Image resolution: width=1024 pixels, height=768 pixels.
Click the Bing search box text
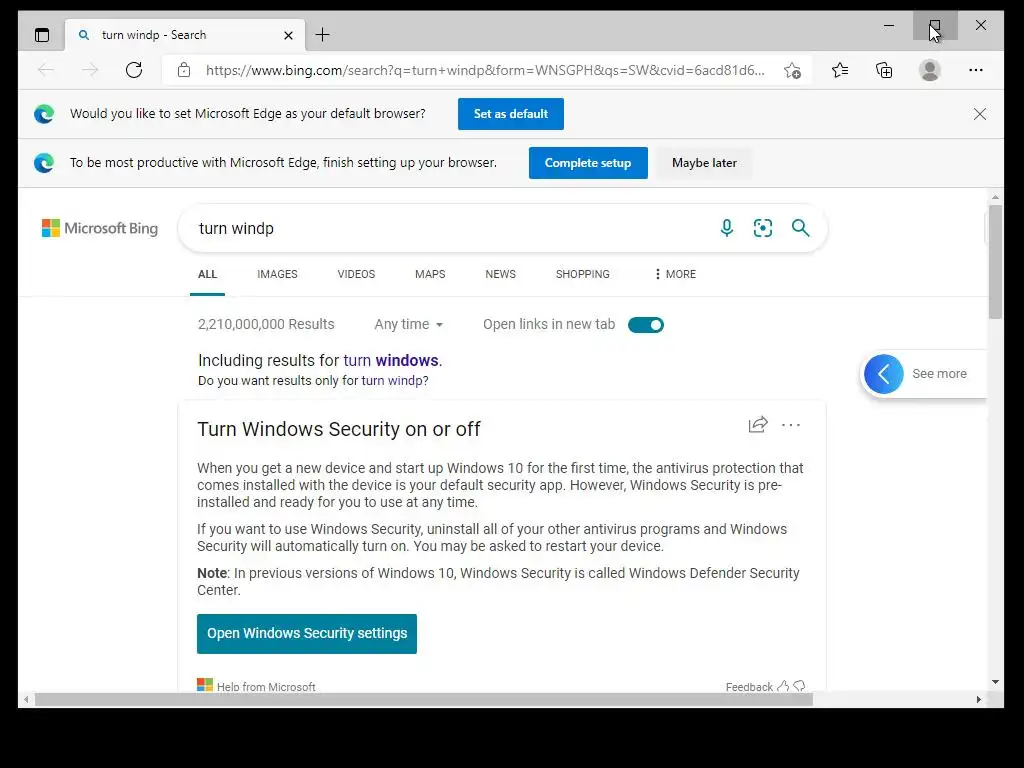(236, 229)
